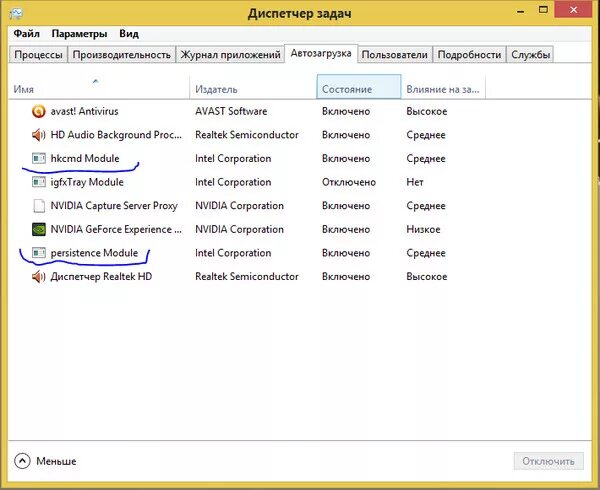
Task: Click Intel Corporation publisher of hkcmd Module
Action: click(x=233, y=158)
